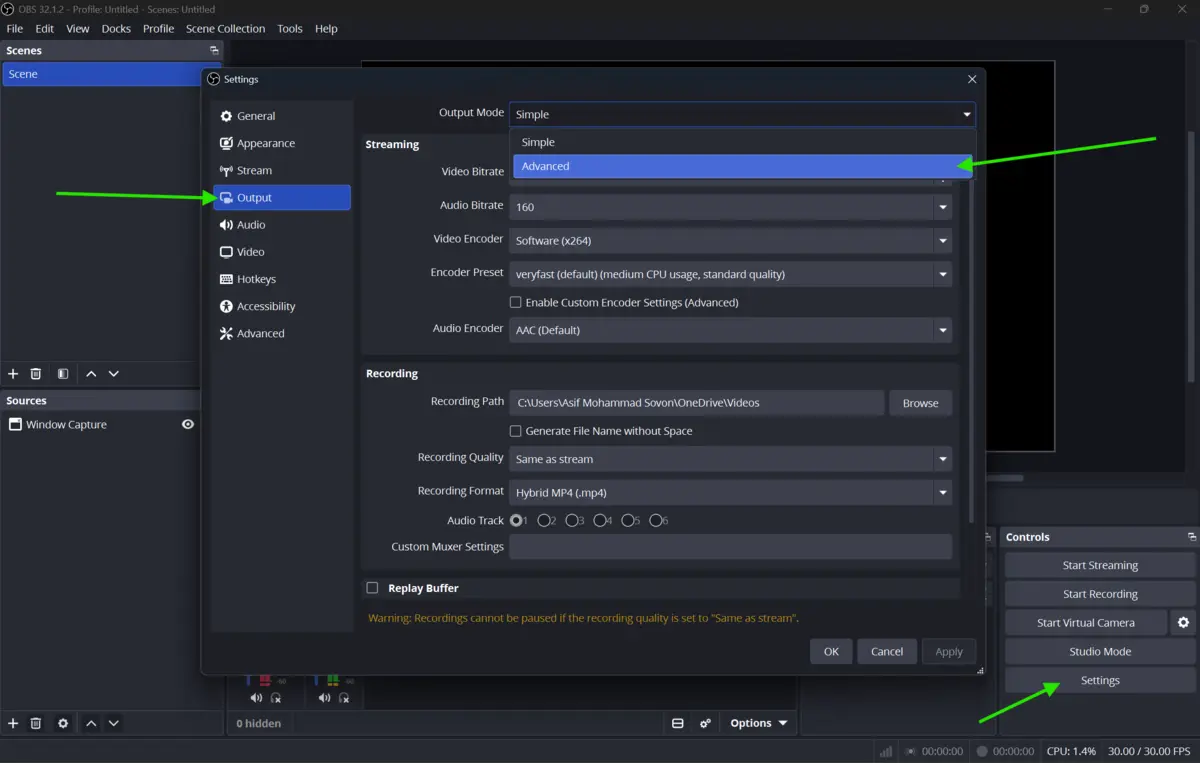Select Audio Track 2 radio button
This screenshot has width=1200, height=763.
(544, 520)
